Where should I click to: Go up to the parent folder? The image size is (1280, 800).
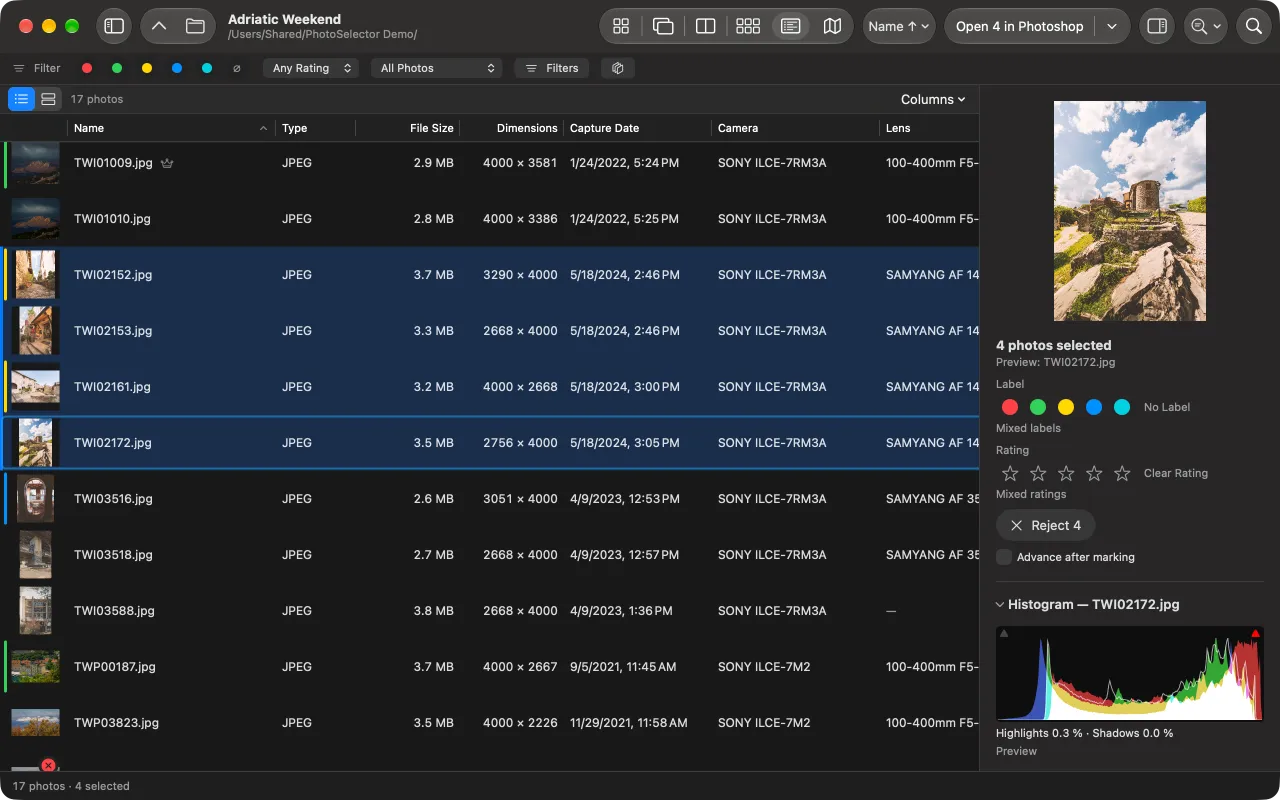(160, 26)
